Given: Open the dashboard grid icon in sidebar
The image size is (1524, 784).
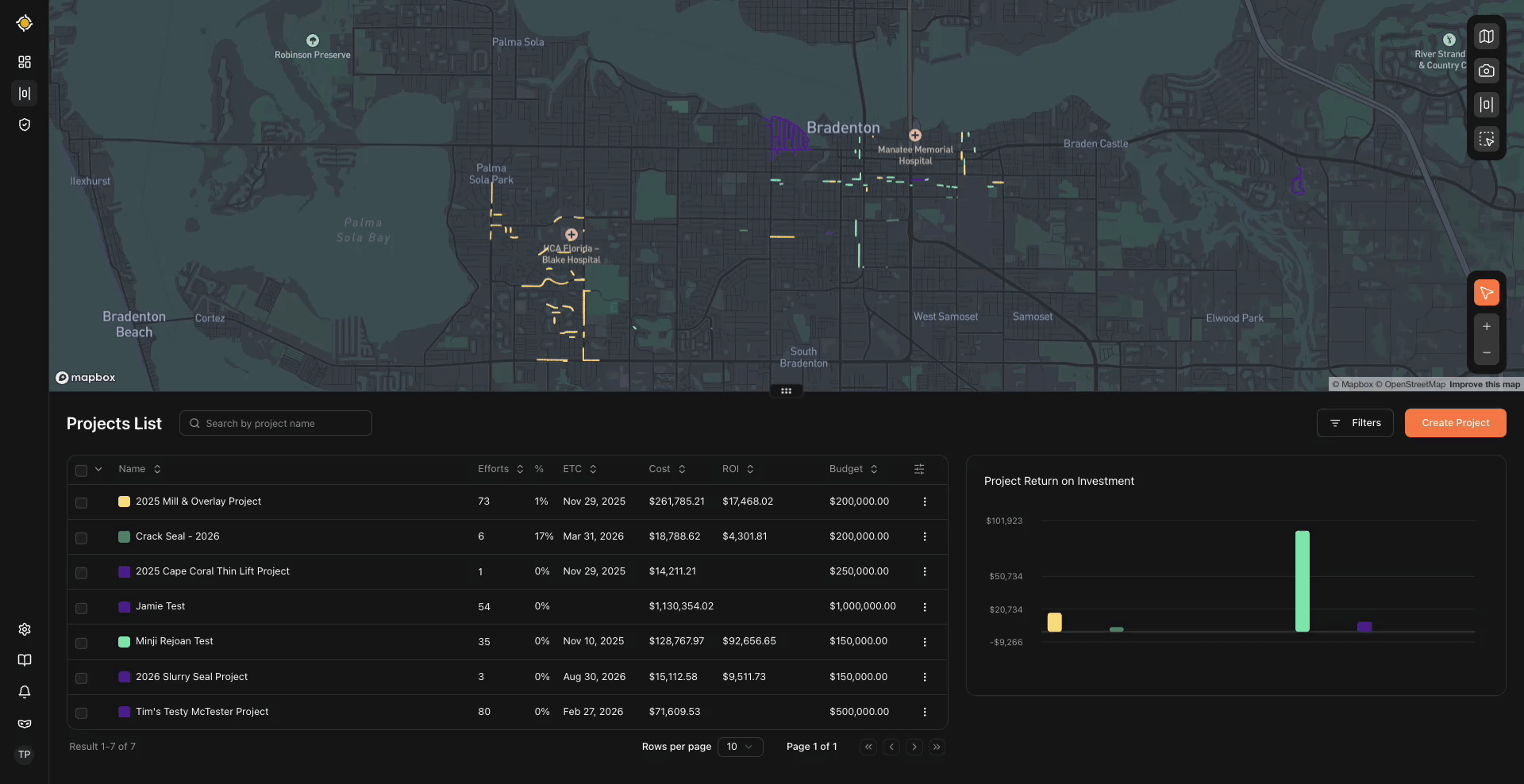Looking at the screenshot, I should pyautogui.click(x=25, y=62).
